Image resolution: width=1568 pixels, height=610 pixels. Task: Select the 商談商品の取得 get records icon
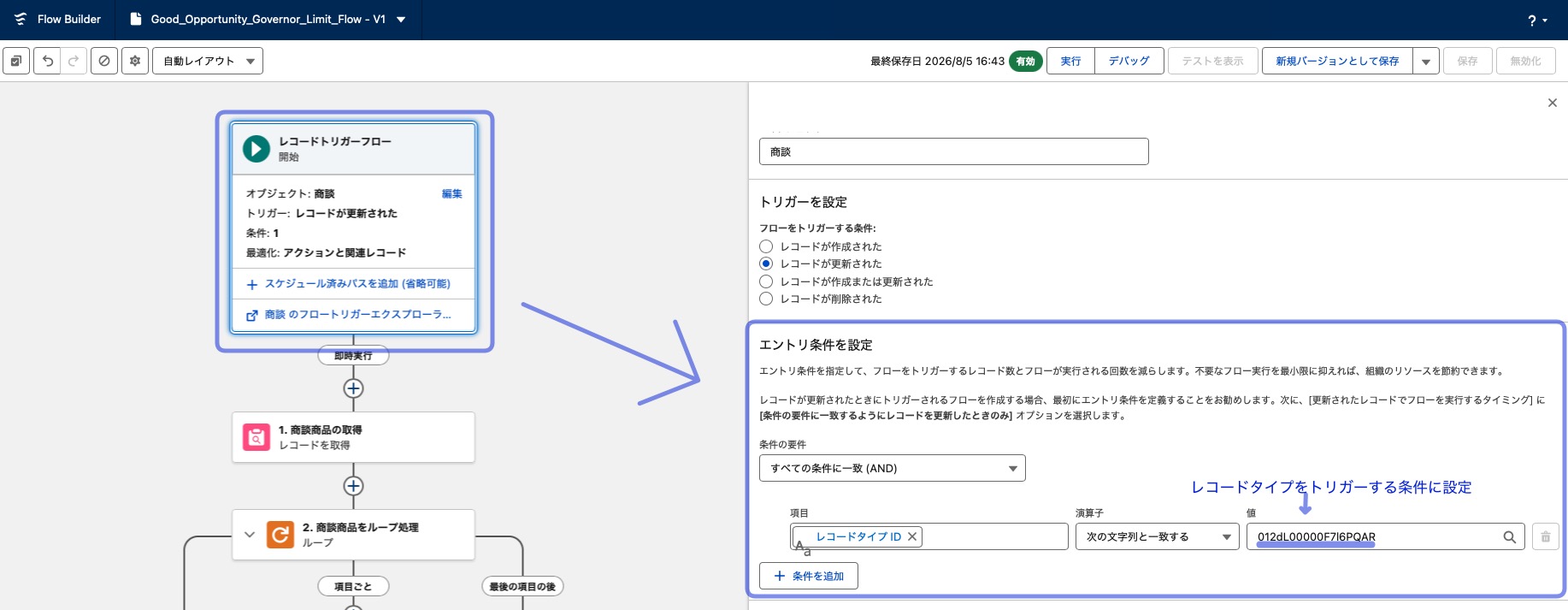(256, 437)
